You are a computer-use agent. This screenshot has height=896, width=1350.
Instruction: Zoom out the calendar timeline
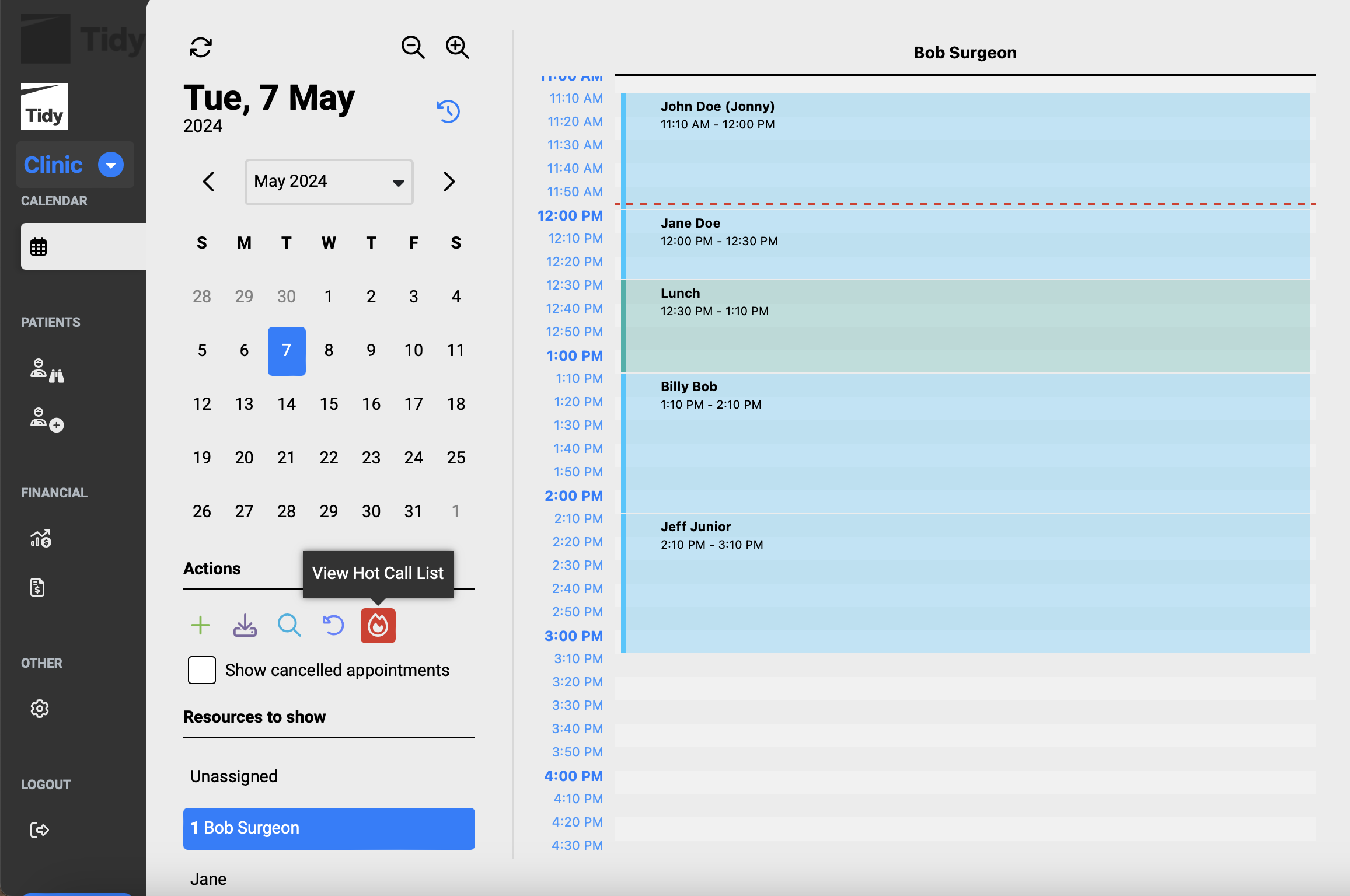point(413,47)
